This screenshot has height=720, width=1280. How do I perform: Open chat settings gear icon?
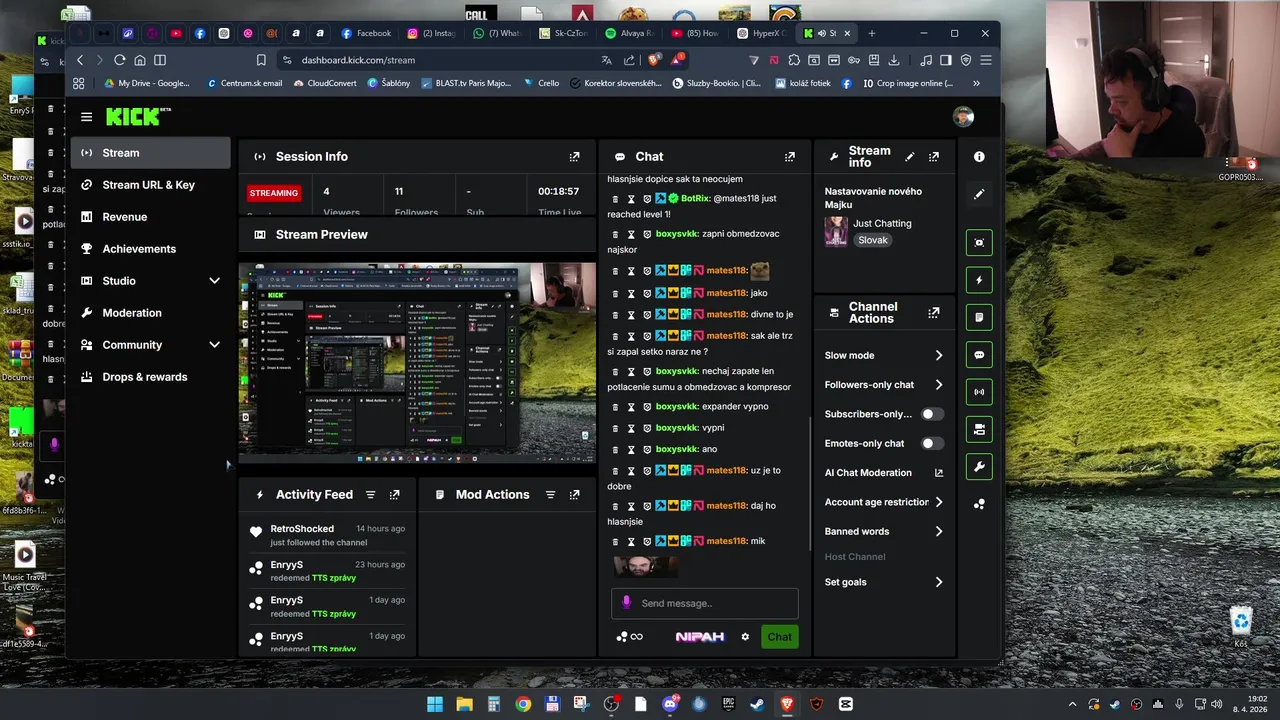point(745,637)
